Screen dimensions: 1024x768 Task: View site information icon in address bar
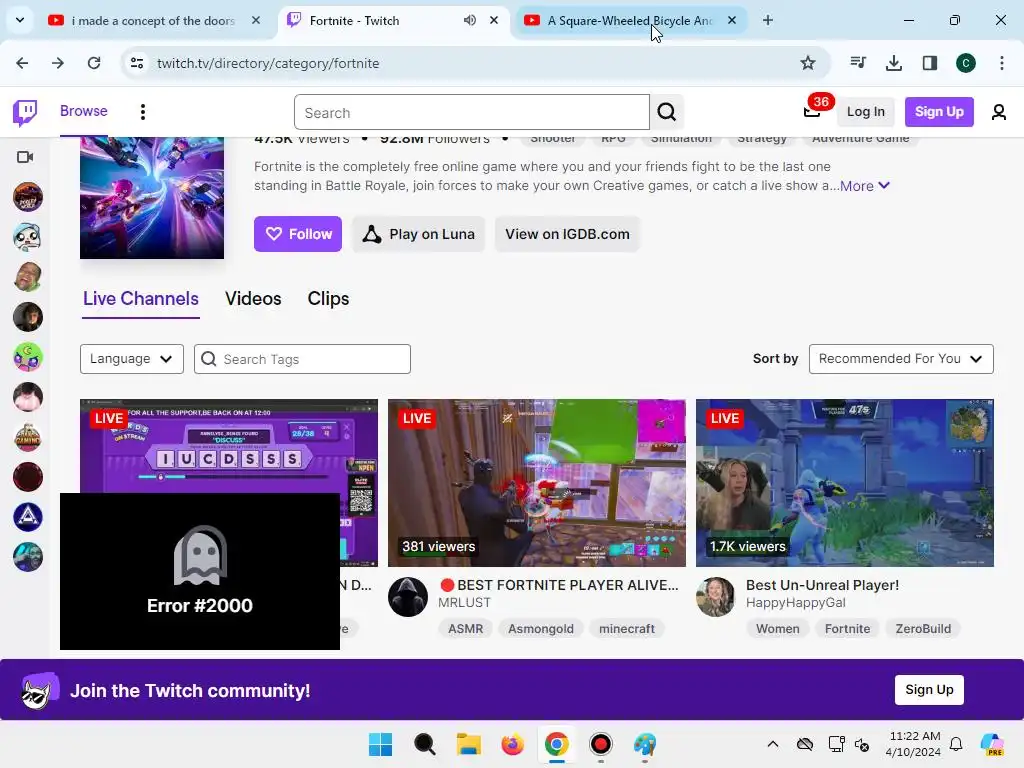[137, 63]
